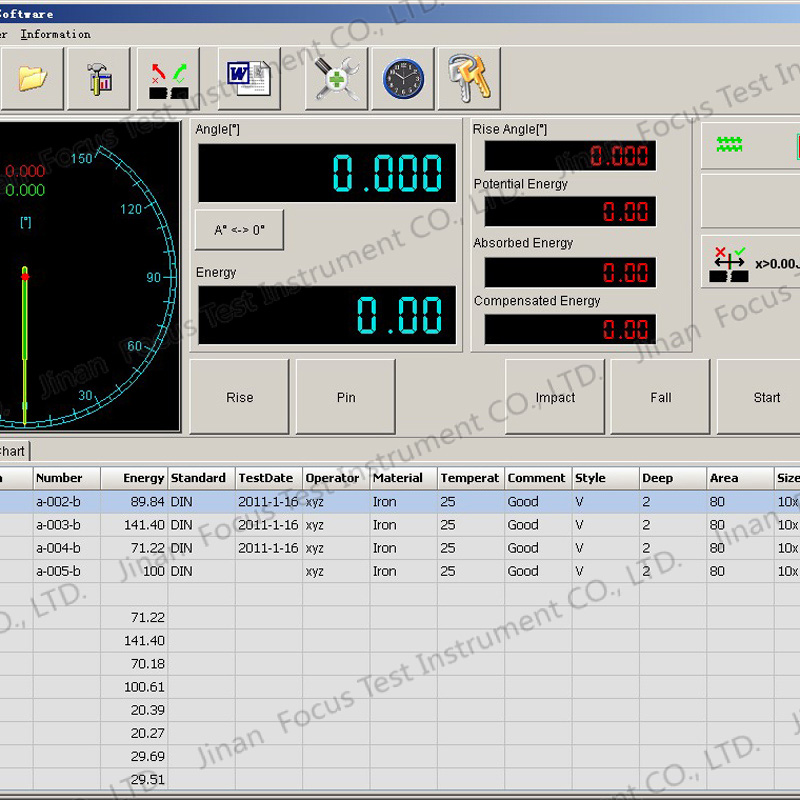The image size is (800, 800).
Task: Click the hammer and chart toolbar icon
Action: pyautogui.click(x=98, y=79)
